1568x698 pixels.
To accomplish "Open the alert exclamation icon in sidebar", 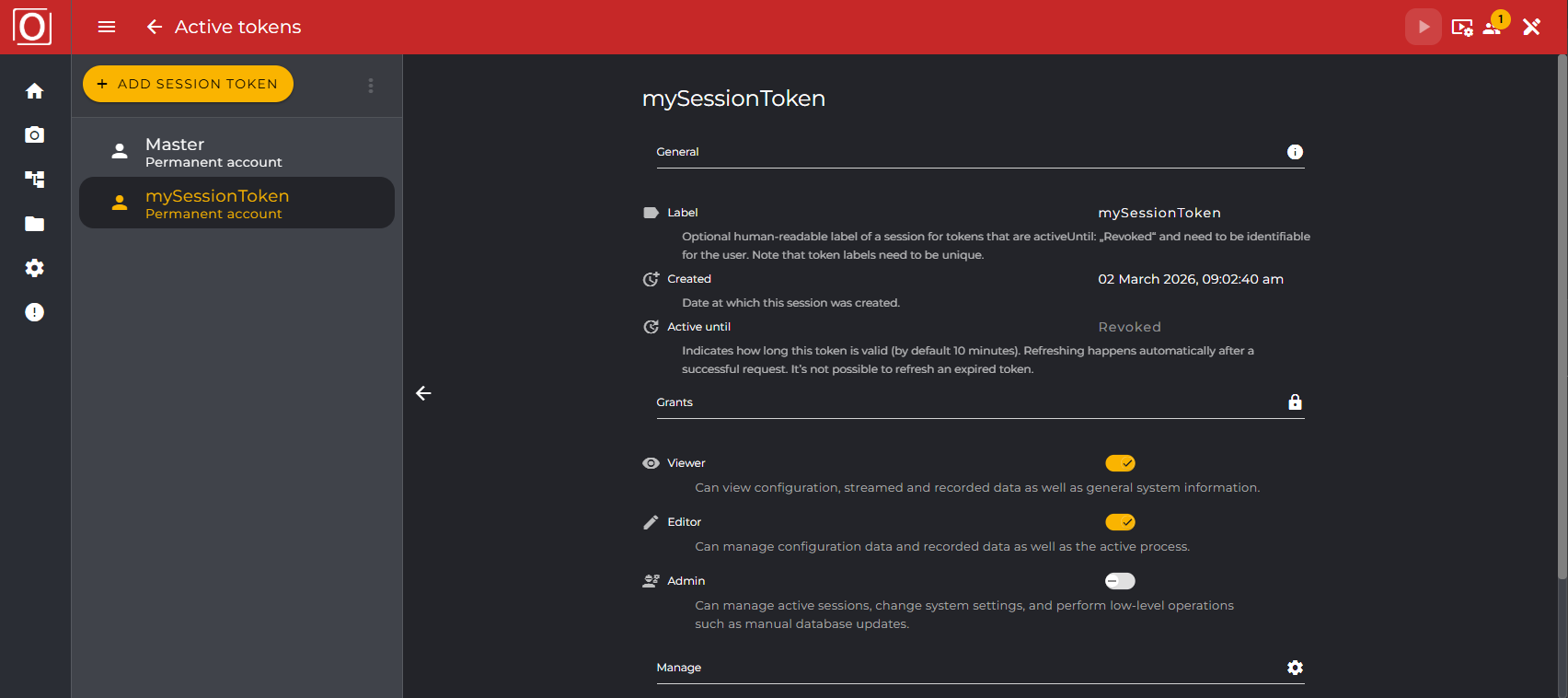I will (x=35, y=312).
